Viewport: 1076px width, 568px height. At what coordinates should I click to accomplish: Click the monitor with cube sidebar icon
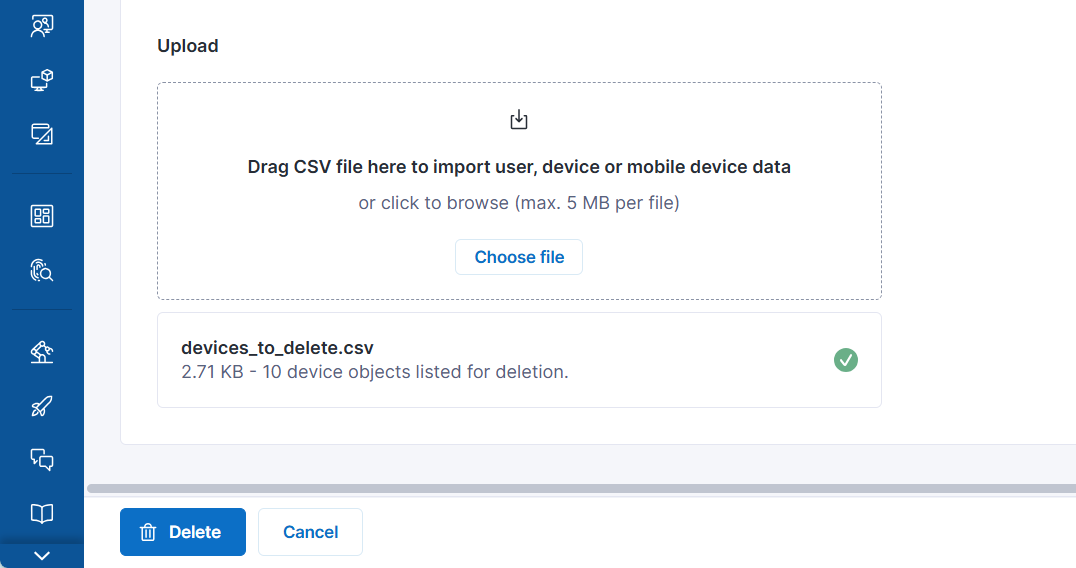click(x=41, y=81)
